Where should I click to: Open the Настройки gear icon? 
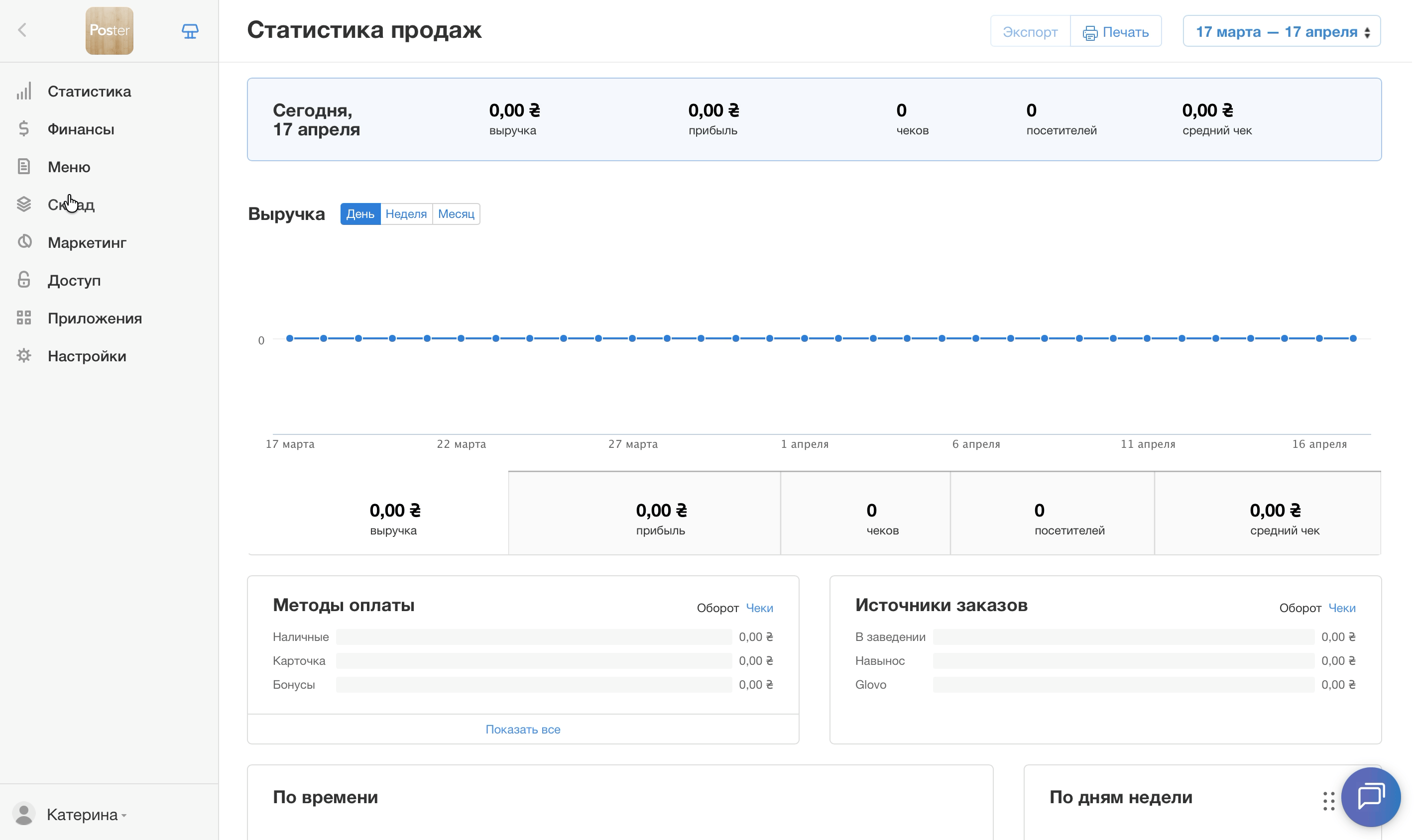pyautogui.click(x=24, y=355)
